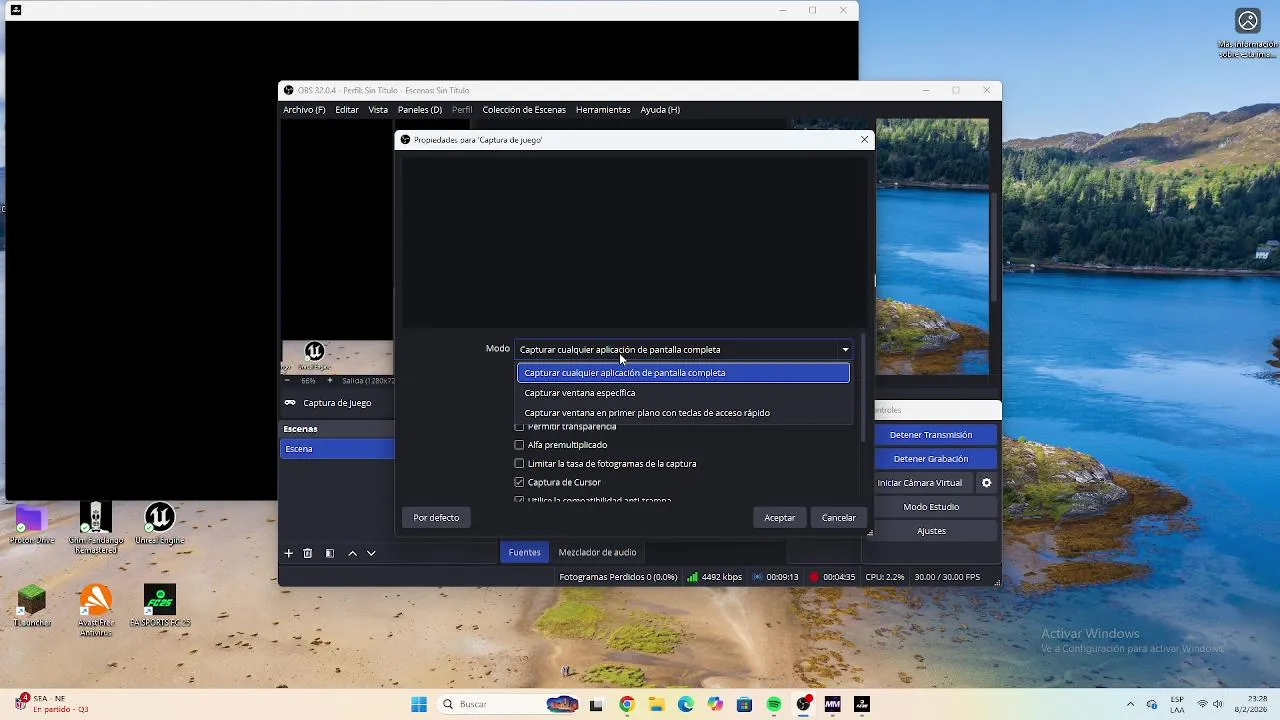Screen dimensions: 1280x720
Task: Click Por defecto button
Action: (437, 518)
